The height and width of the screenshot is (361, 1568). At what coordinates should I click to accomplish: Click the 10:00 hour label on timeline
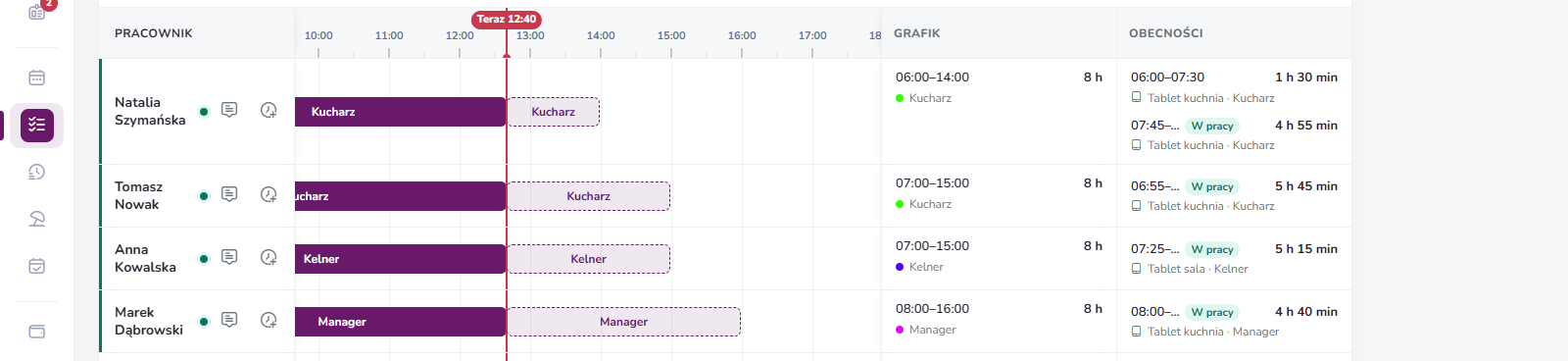[318, 35]
